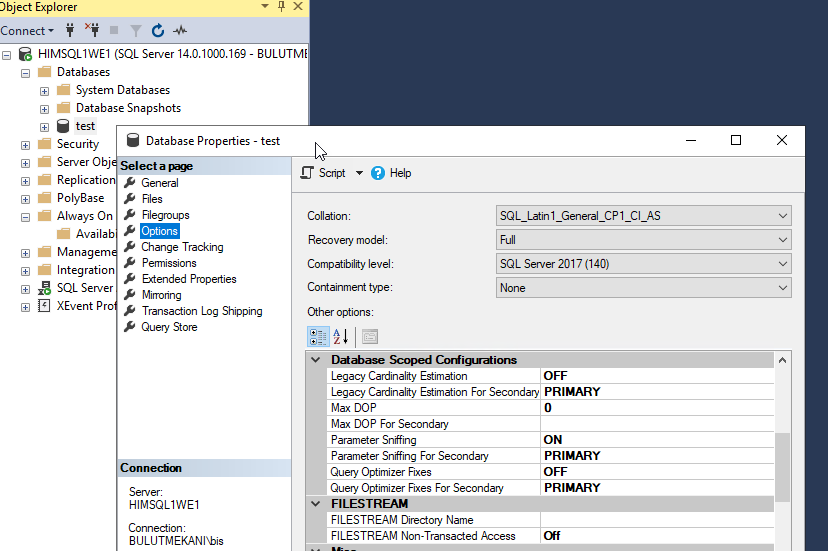The width and height of the screenshot is (828, 551).
Task: Open the Compatibility level dropdown
Action: click(643, 264)
